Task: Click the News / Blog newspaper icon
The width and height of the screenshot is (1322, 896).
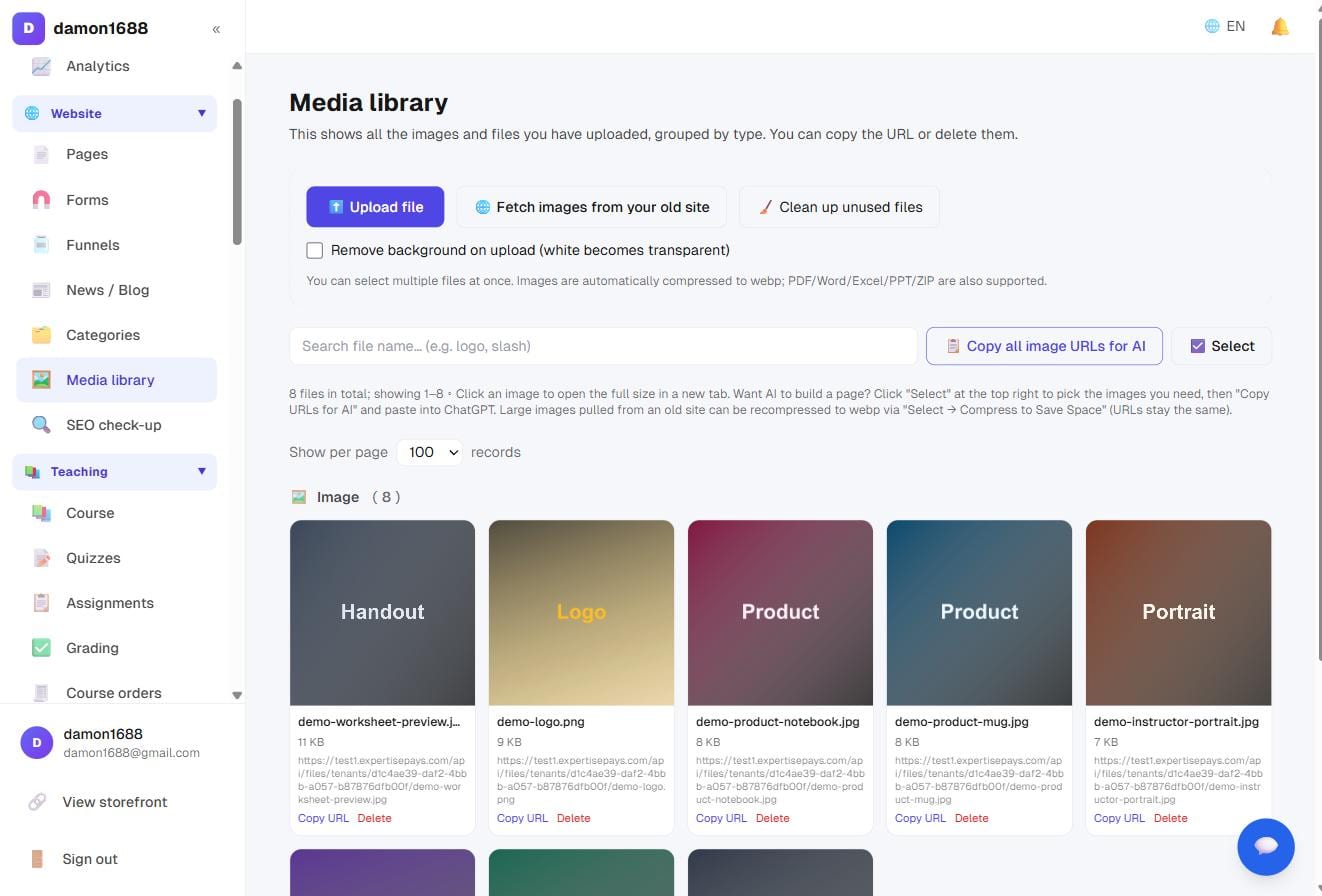Action: point(41,290)
